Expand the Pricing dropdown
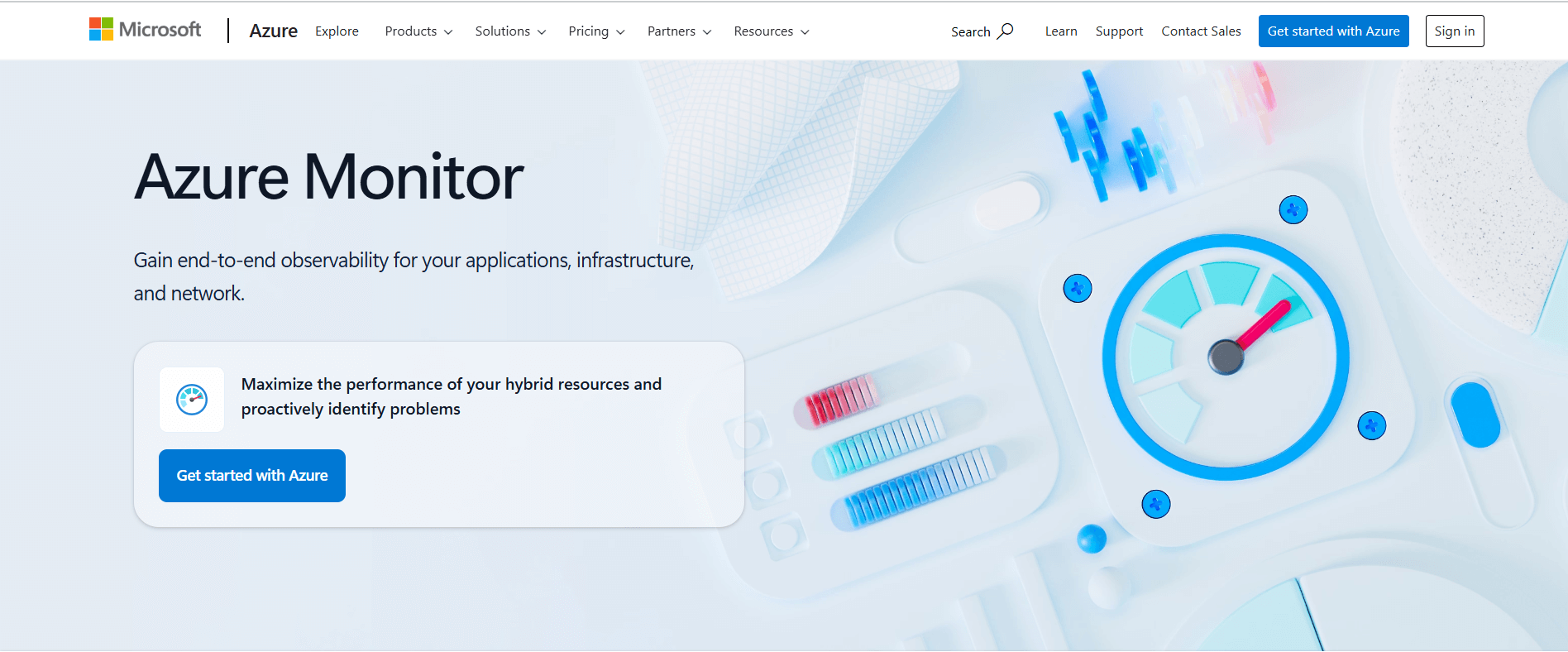Viewport: 1568px width, 652px height. 596,31
